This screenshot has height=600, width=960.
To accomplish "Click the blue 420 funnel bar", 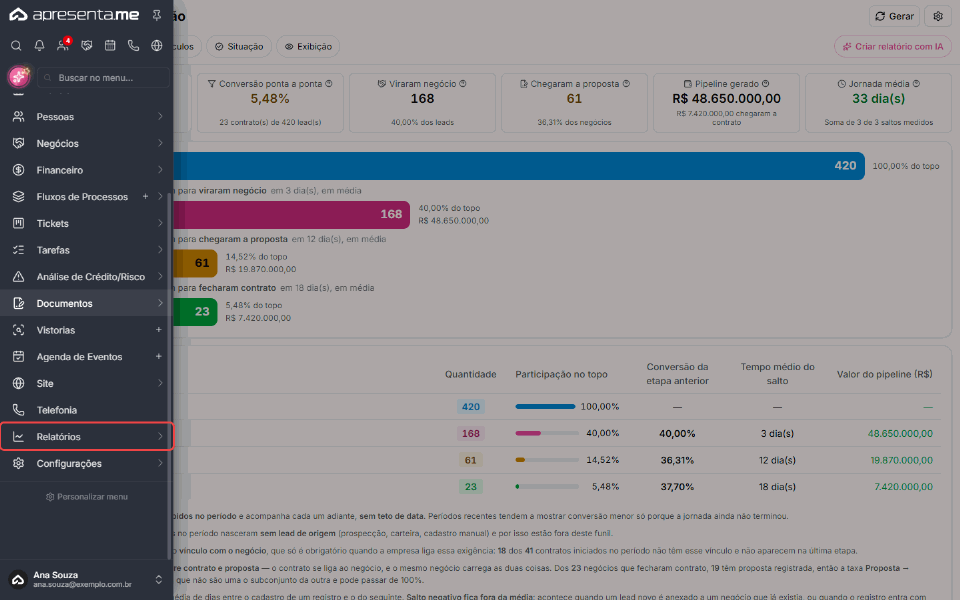I will [519, 166].
